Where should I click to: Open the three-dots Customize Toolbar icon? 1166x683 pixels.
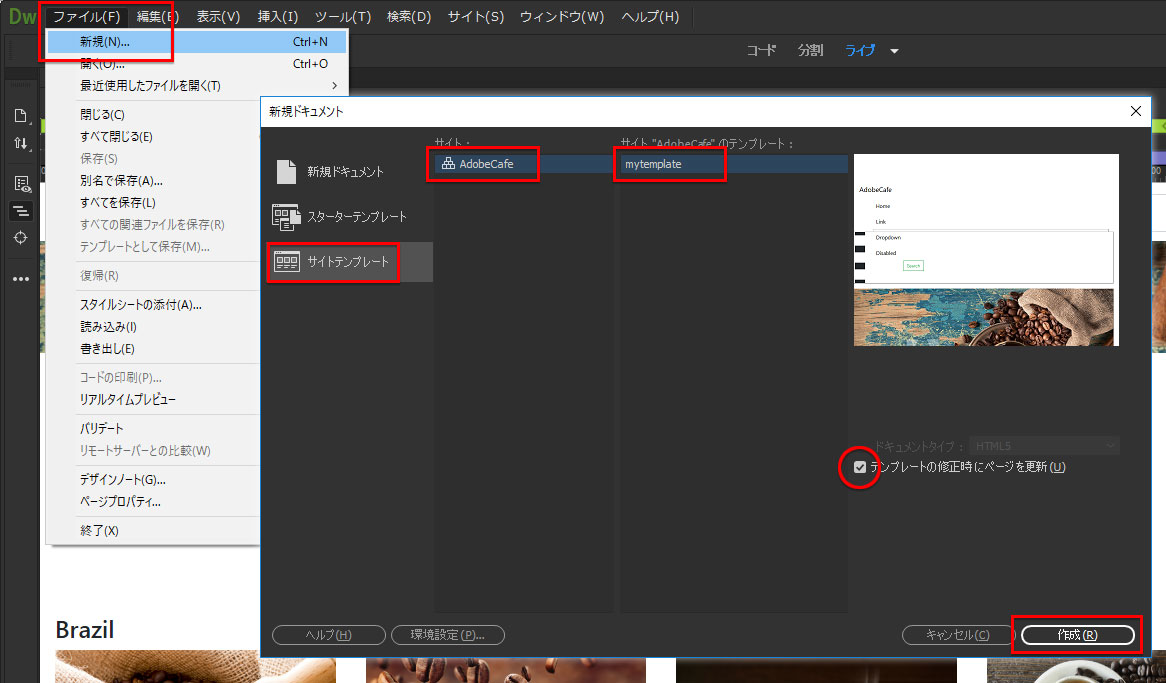[20, 279]
